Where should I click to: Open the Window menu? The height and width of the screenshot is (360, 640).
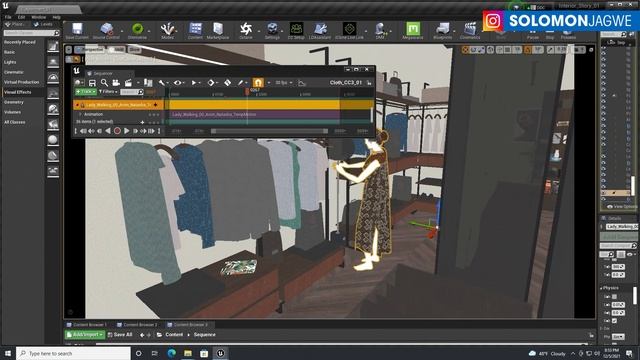[x=38, y=17]
